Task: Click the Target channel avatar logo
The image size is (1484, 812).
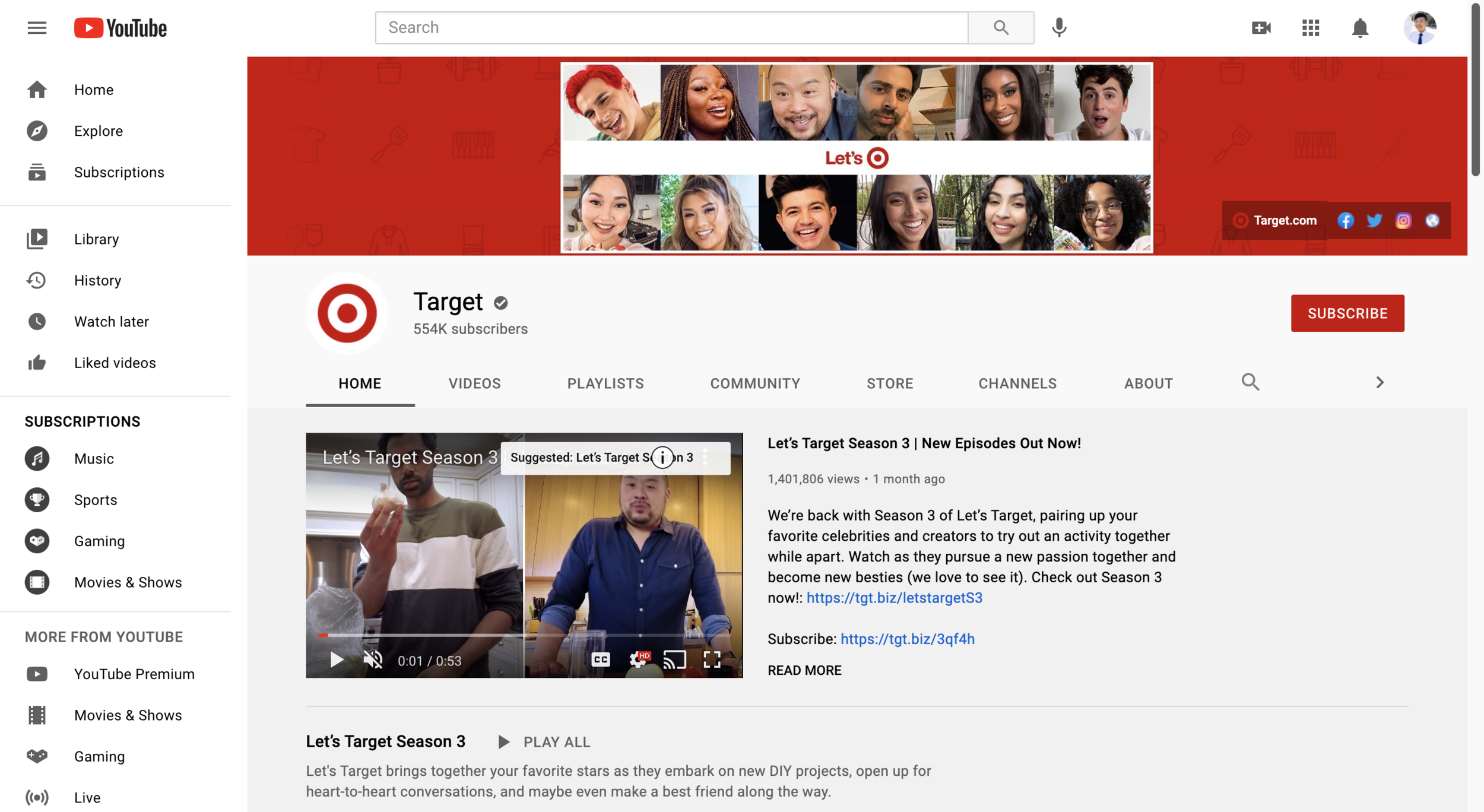Action: pos(347,313)
